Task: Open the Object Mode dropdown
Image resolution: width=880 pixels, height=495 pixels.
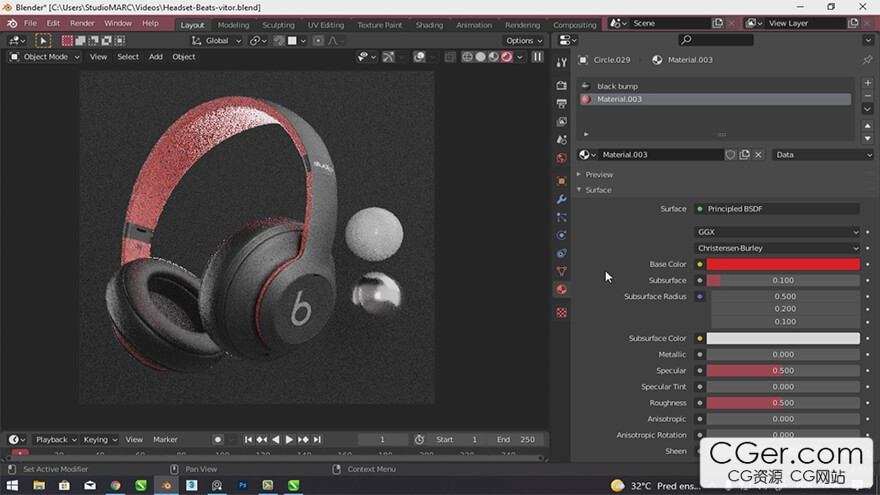Action: (x=45, y=57)
